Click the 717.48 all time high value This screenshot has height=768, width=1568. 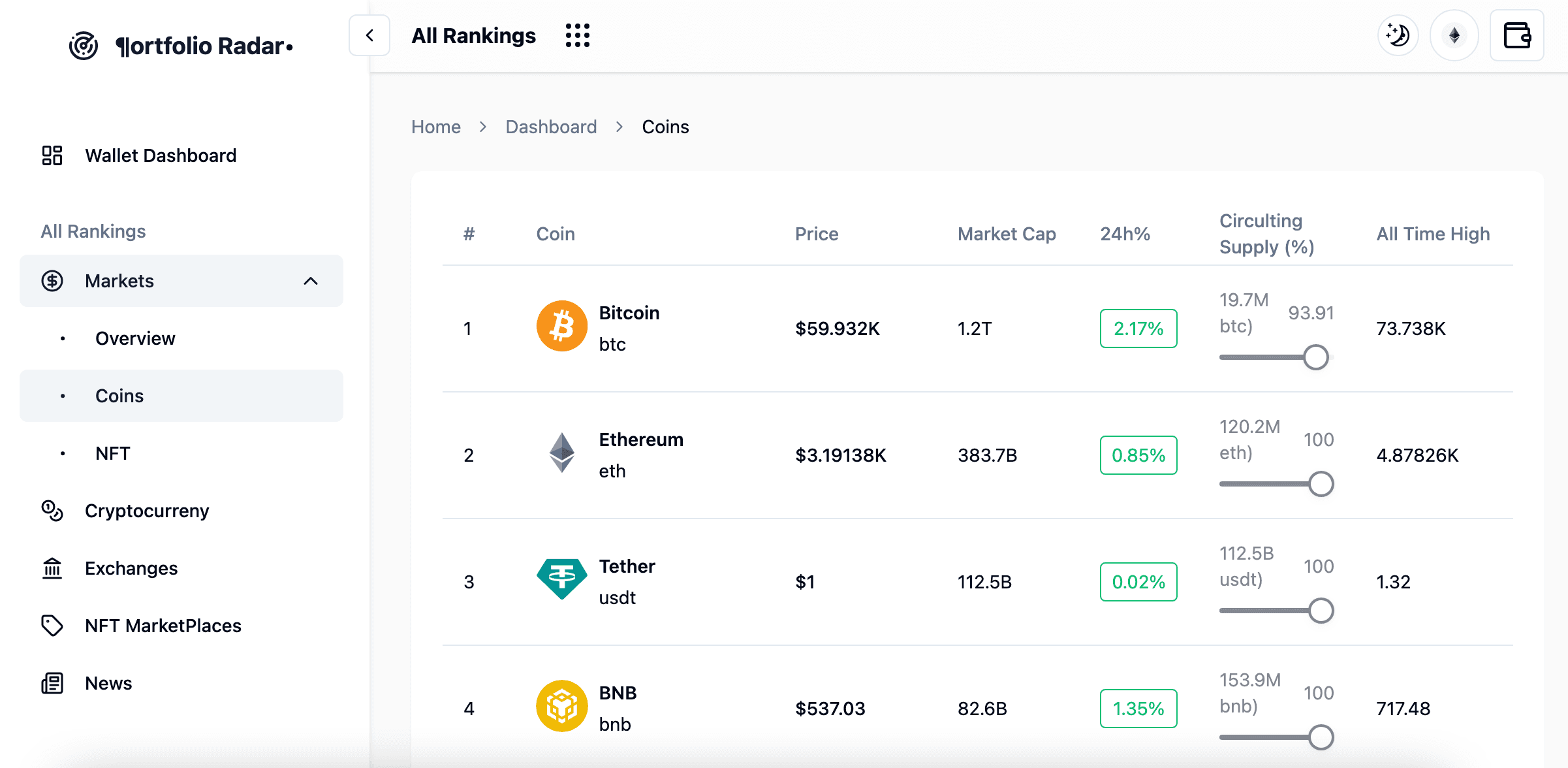[x=1403, y=709]
